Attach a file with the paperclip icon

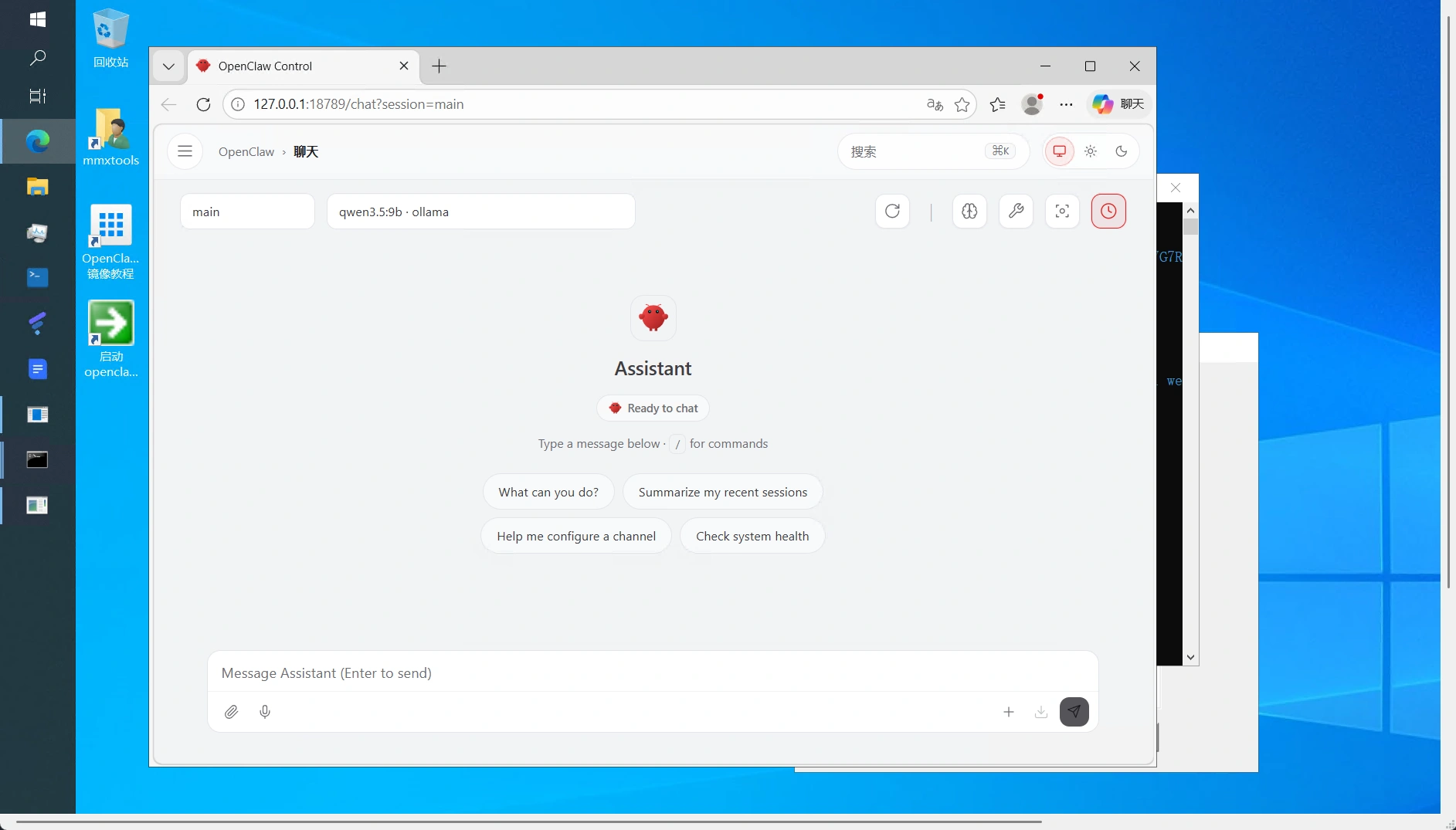point(231,712)
